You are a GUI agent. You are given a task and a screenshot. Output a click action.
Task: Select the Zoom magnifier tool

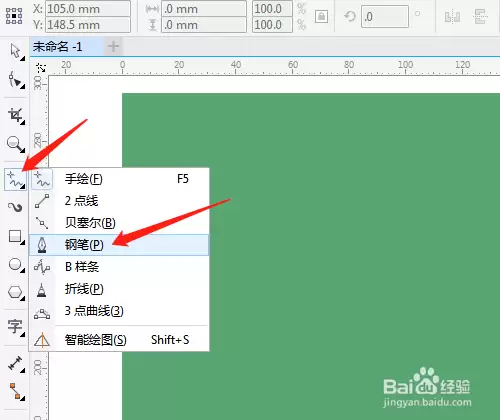15,144
